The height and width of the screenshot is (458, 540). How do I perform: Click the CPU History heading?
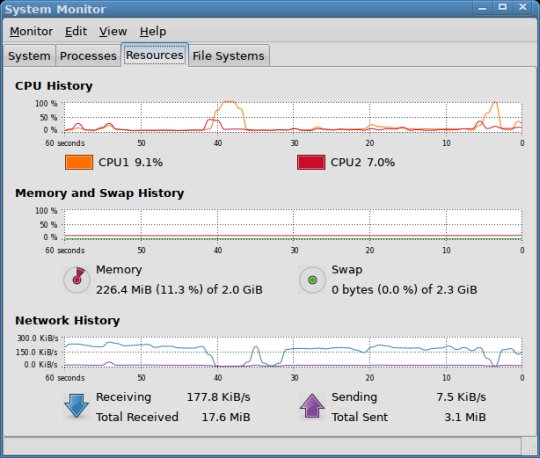click(x=54, y=86)
